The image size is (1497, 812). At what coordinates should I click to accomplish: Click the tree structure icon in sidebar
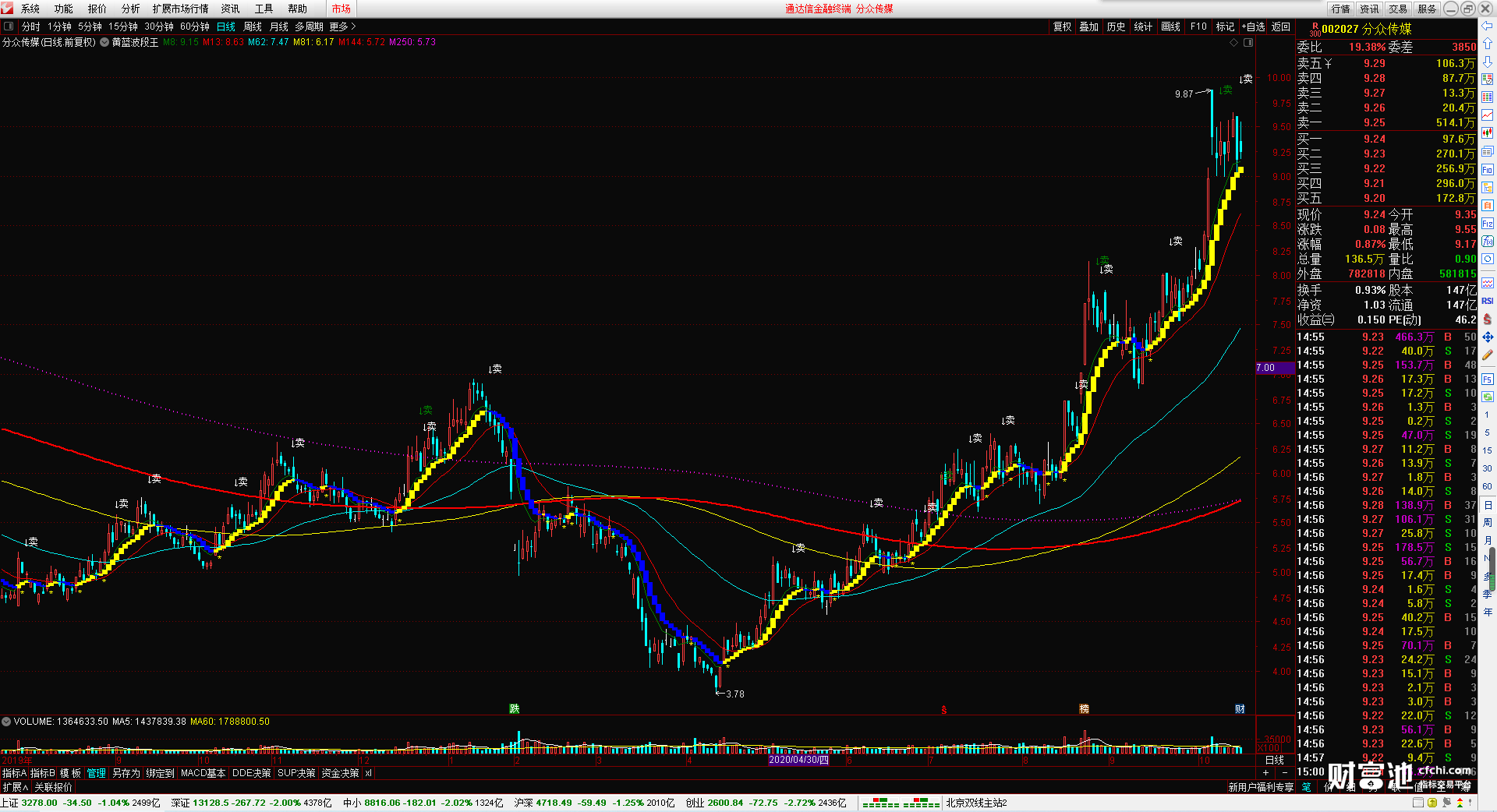pyautogui.click(x=1488, y=188)
